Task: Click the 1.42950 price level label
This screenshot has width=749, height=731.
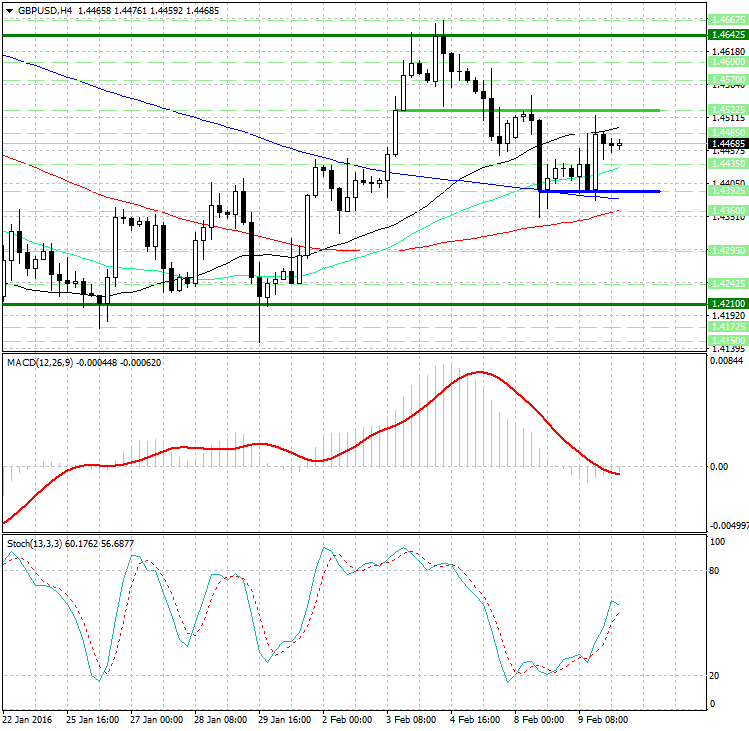Action: click(728, 251)
